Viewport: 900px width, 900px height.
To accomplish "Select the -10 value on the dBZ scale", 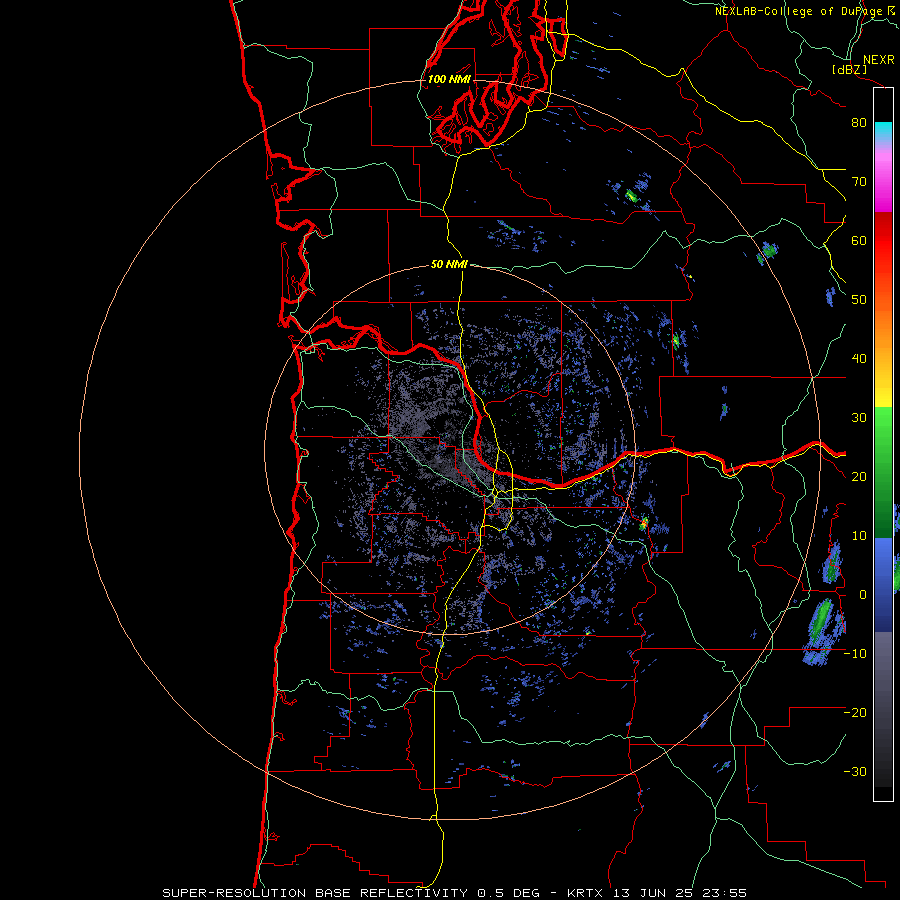I will (x=855, y=654).
